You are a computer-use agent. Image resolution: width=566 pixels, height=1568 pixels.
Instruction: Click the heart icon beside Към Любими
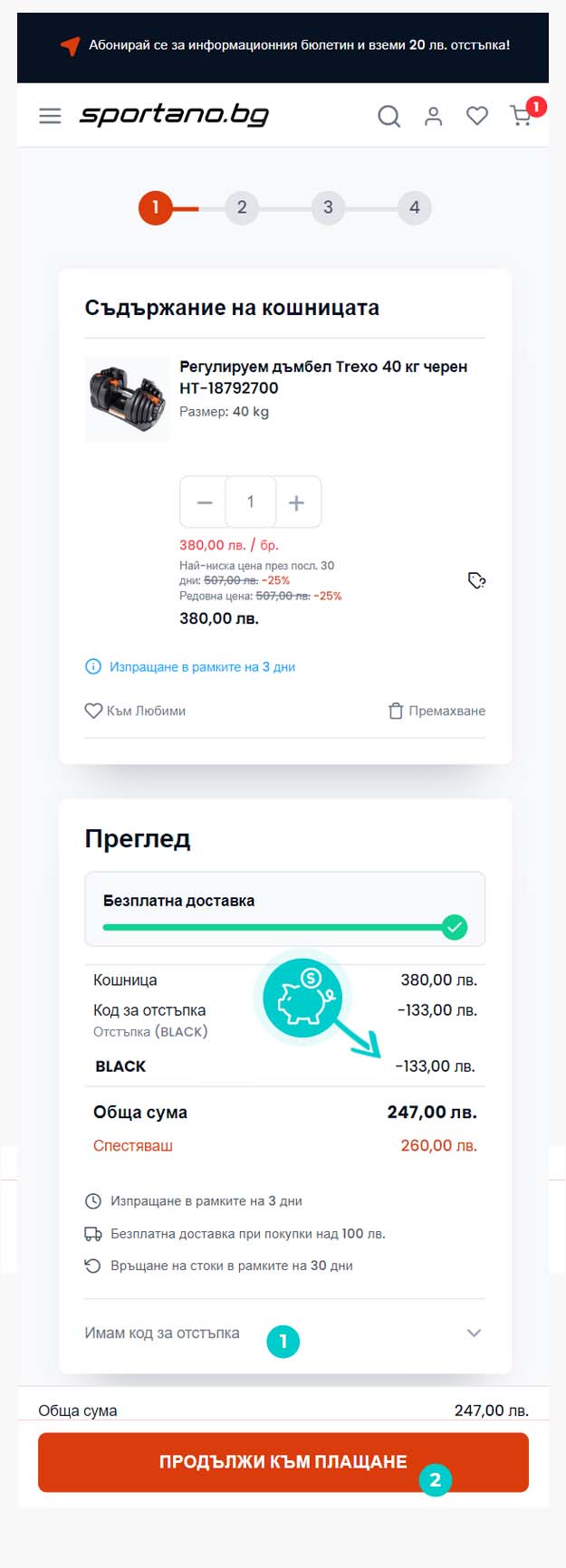[x=93, y=711]
